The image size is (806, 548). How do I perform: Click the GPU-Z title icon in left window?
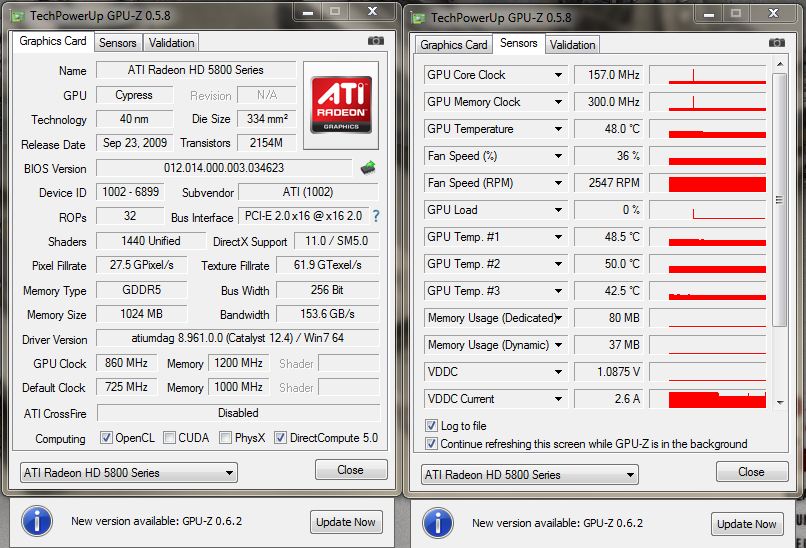tap(17, 16)
